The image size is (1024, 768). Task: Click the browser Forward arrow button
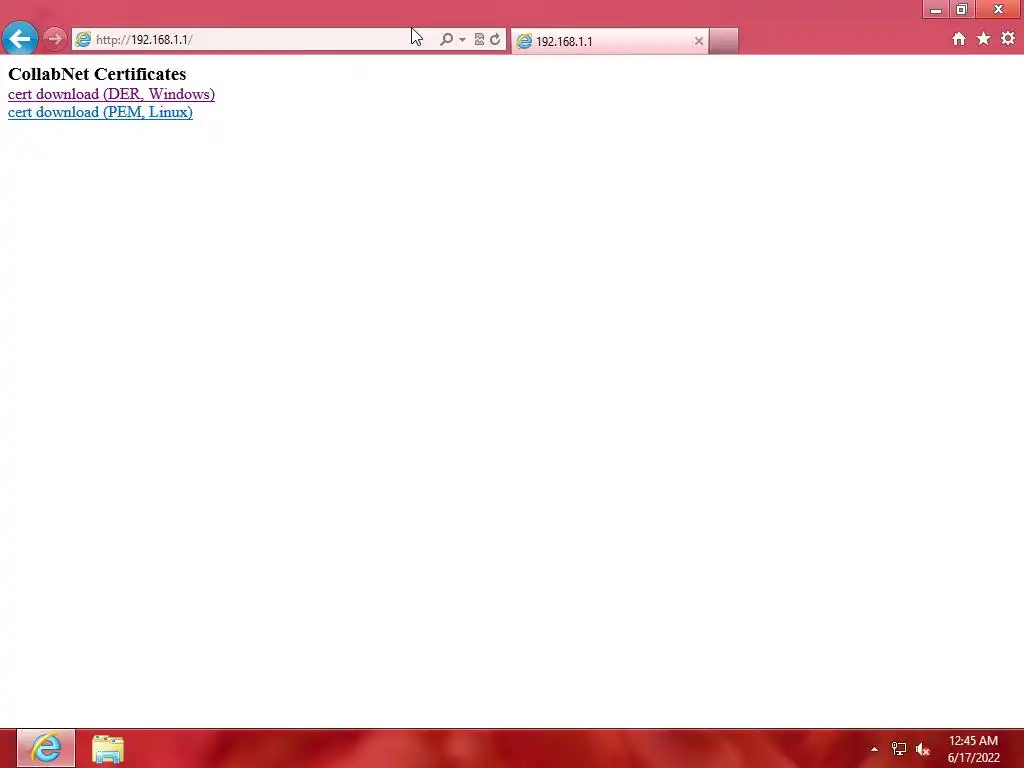pos(55,39)
